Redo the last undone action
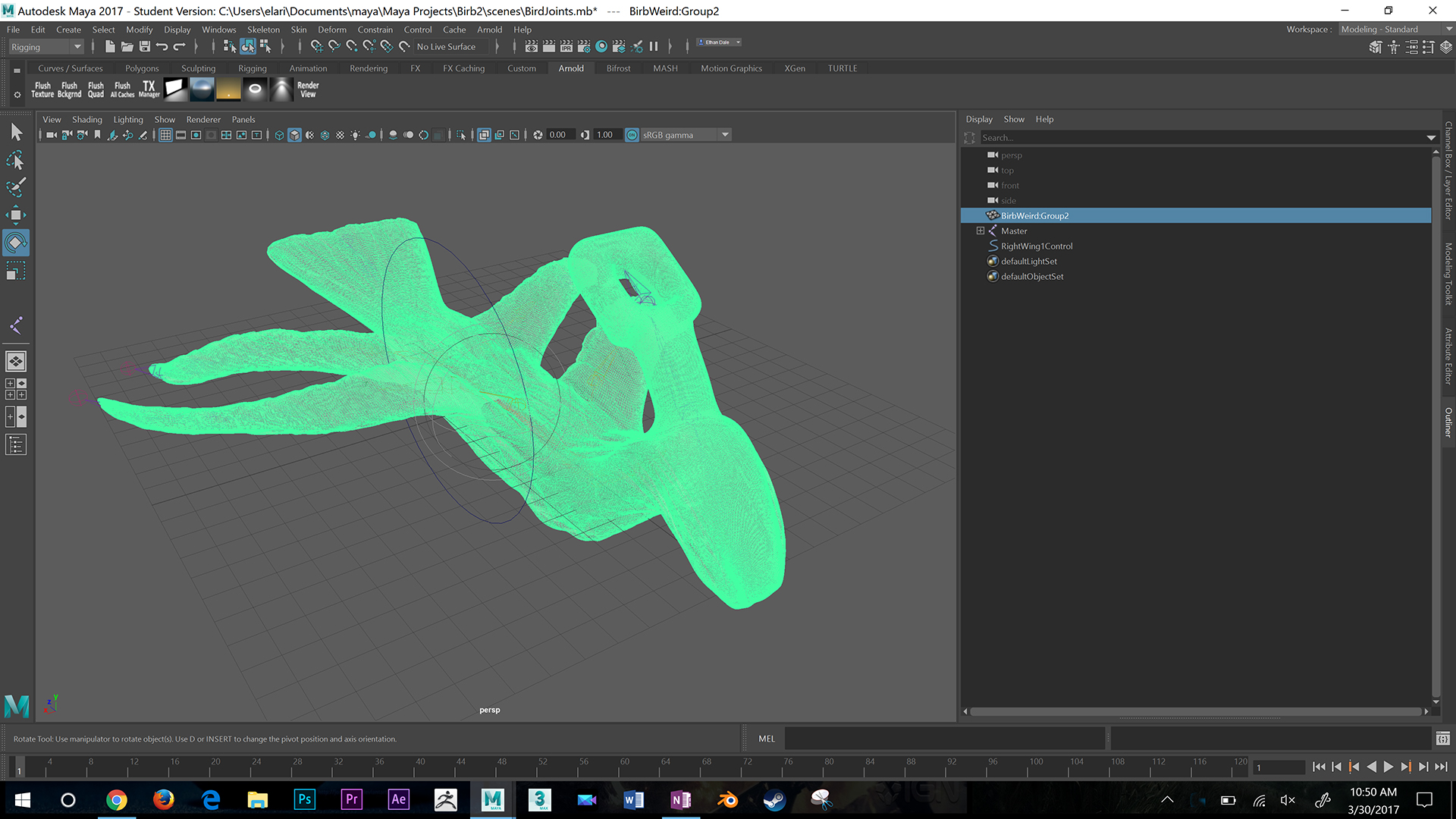This screenshot has width=1456, height=819. (179, 47)
